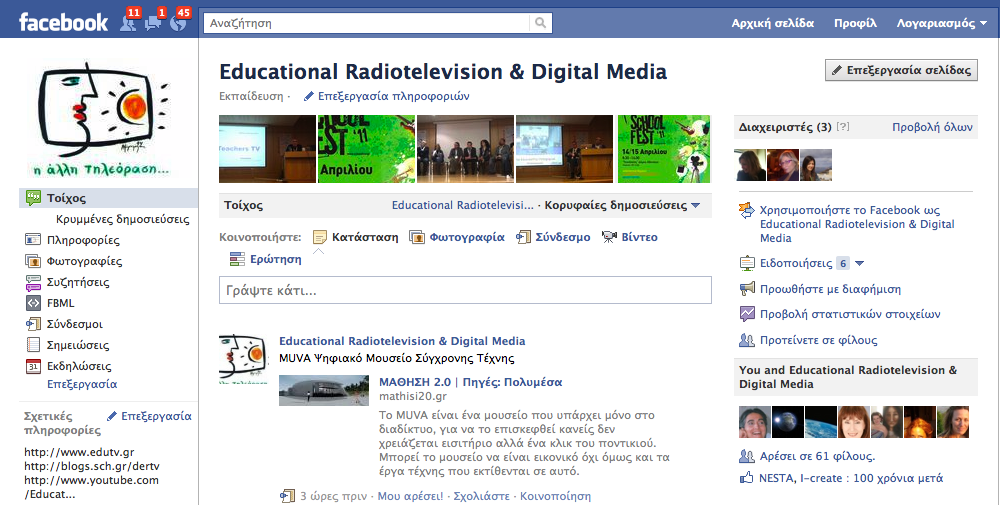Open second administrator profile thumbnail

point(783,165)
